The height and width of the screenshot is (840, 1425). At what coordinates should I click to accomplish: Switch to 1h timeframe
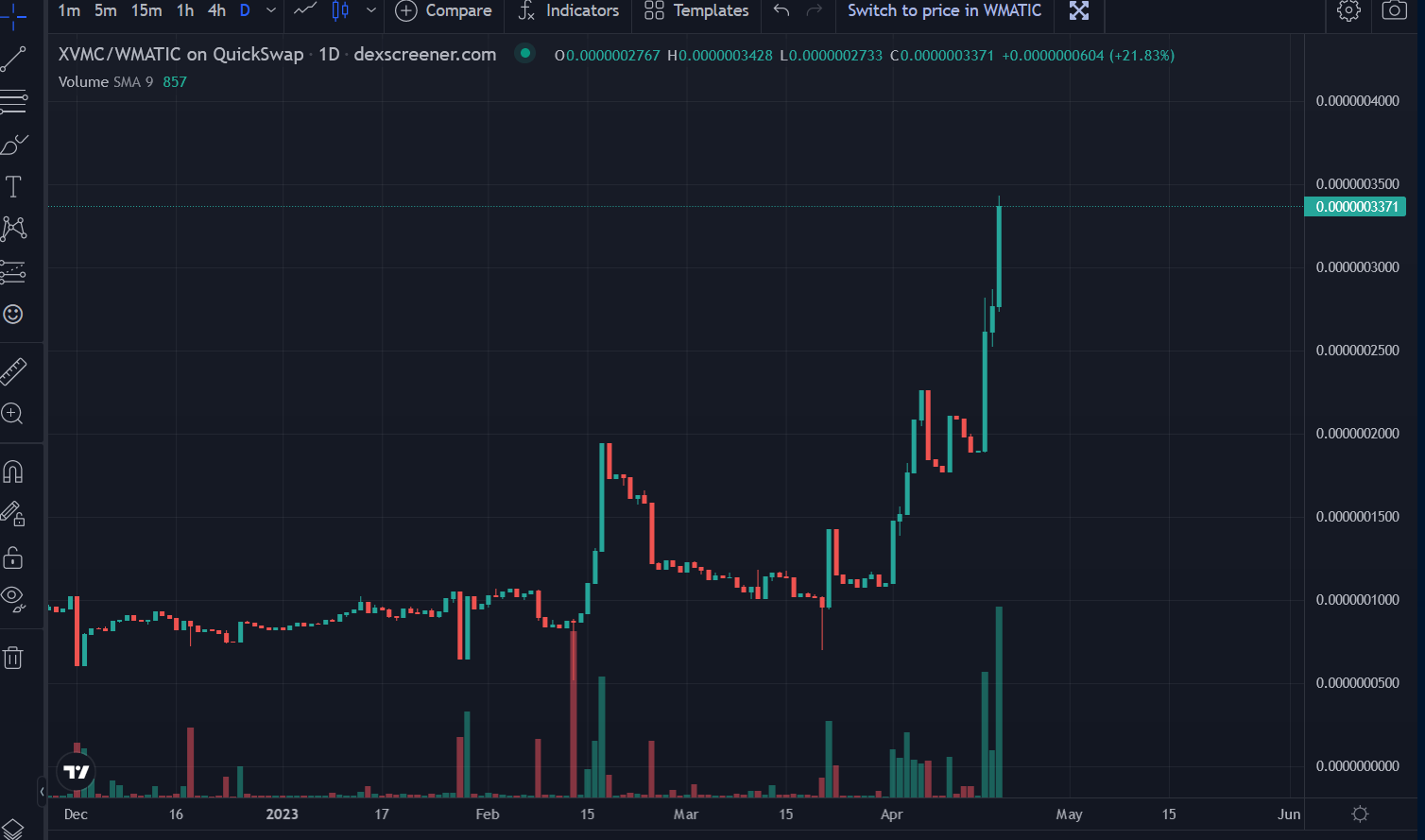click(x=185, y=10)
